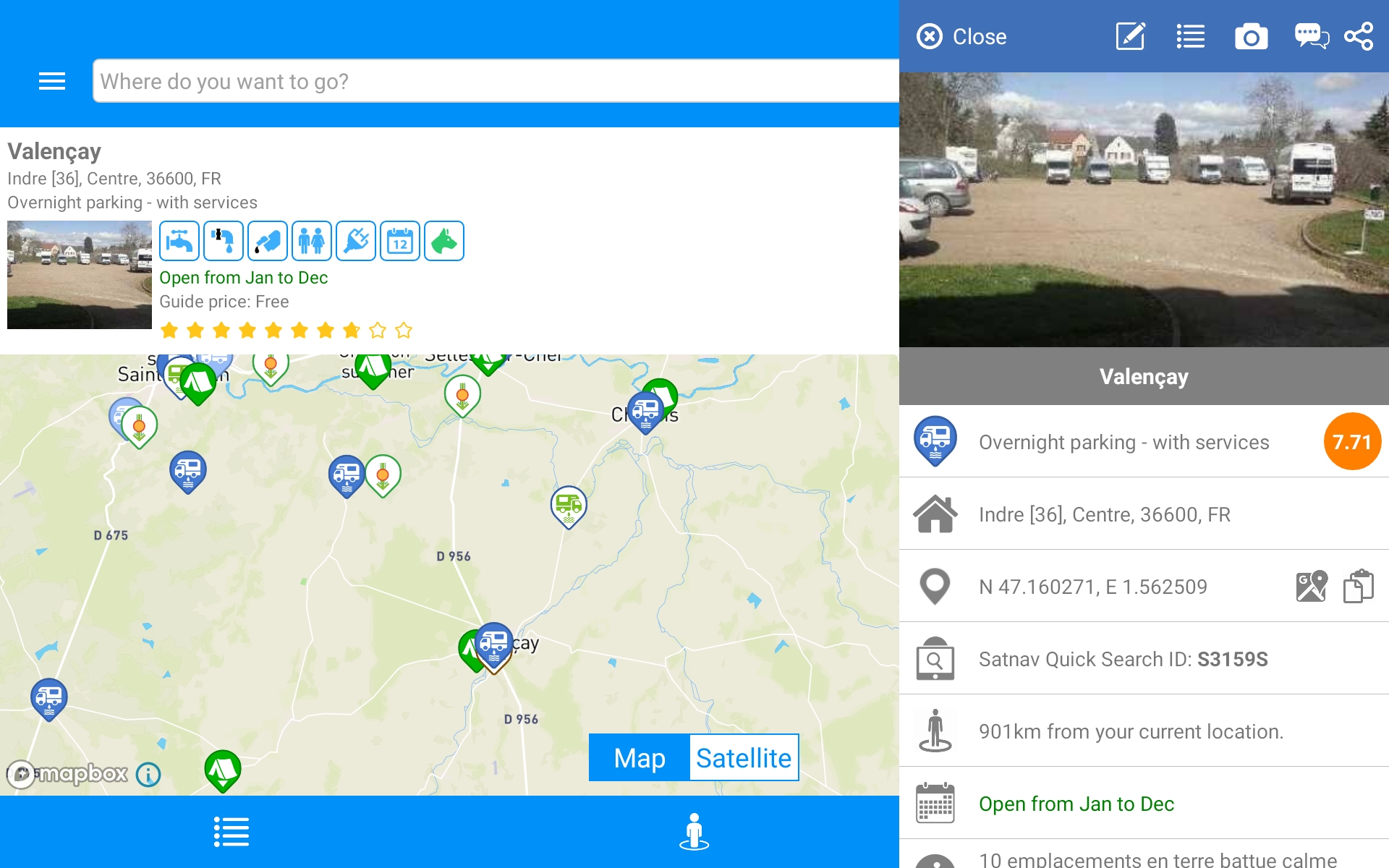1389x868 pixels.
Task: Open coordinates in external map app
Action: [1312, 586]
